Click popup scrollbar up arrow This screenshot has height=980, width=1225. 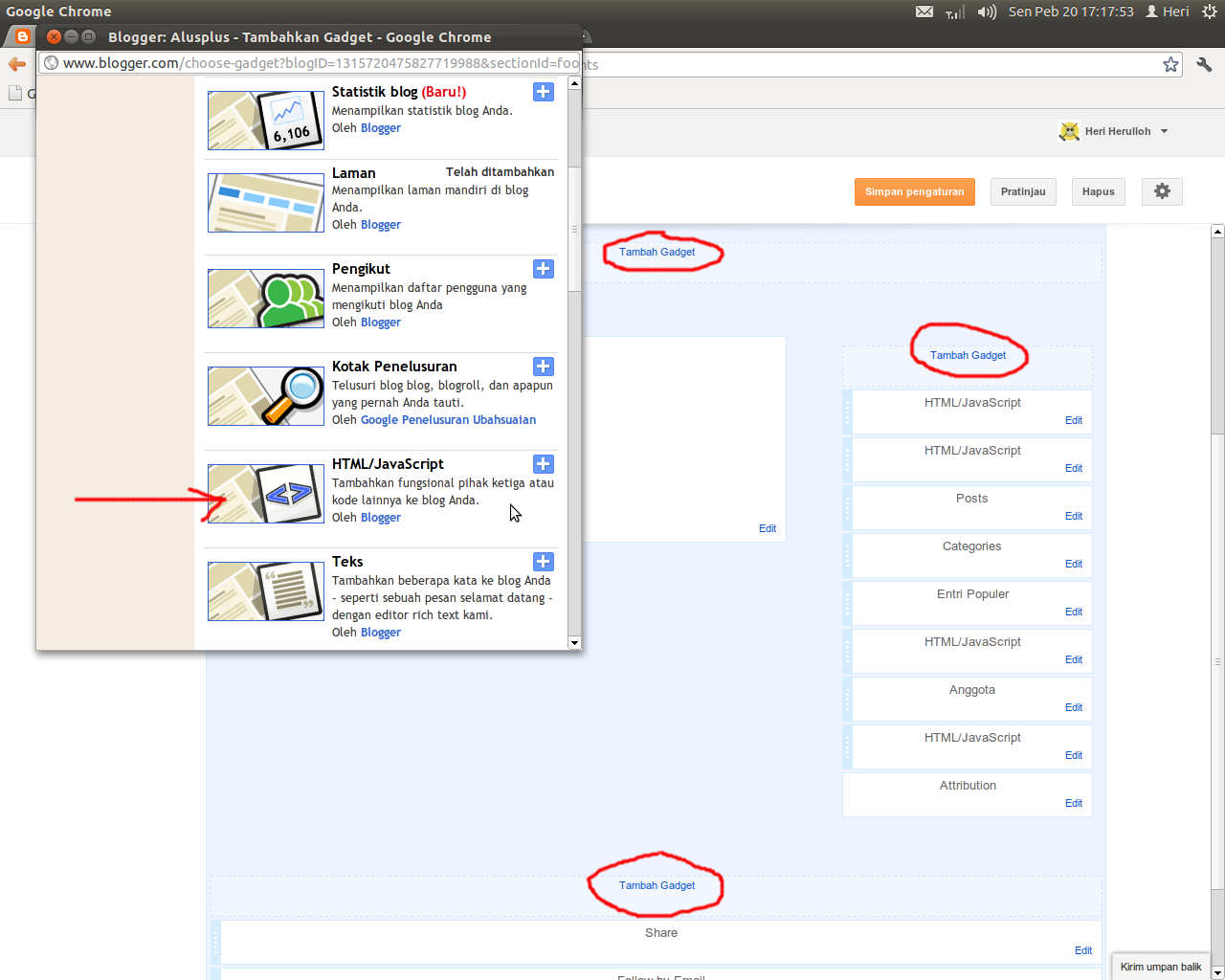574,83
